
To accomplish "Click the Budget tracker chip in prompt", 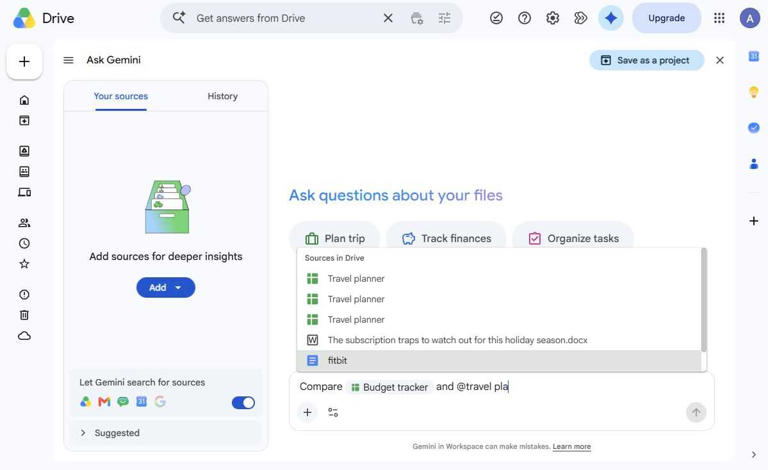I will point(389,387).
